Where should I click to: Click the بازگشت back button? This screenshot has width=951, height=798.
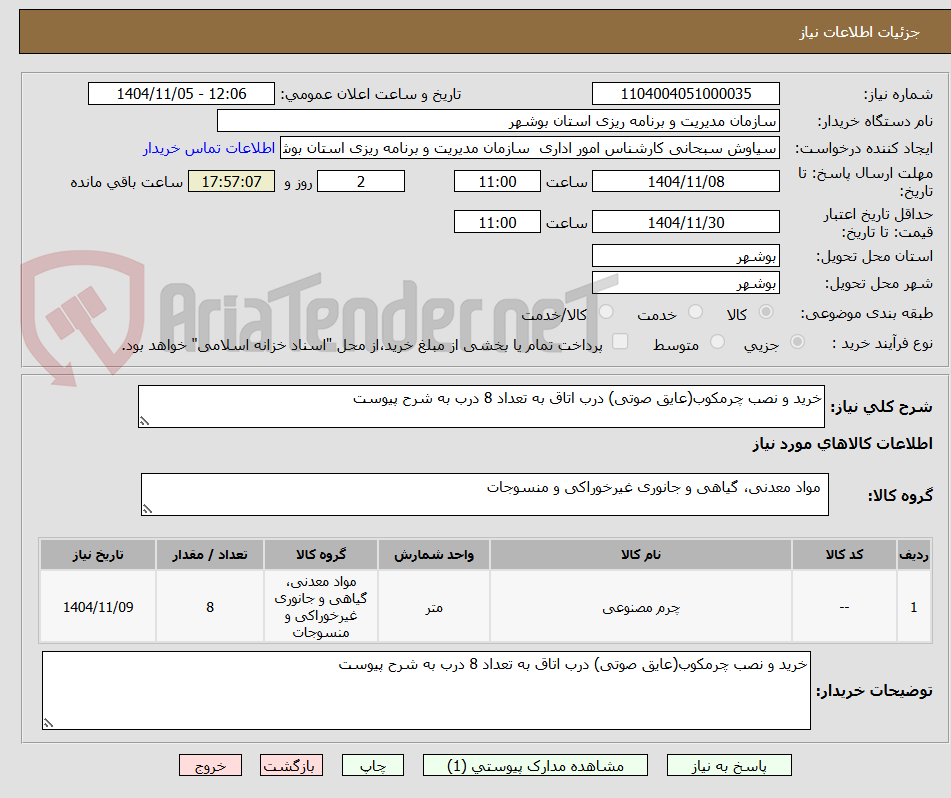pyautogui.click(x=291, y=765)
